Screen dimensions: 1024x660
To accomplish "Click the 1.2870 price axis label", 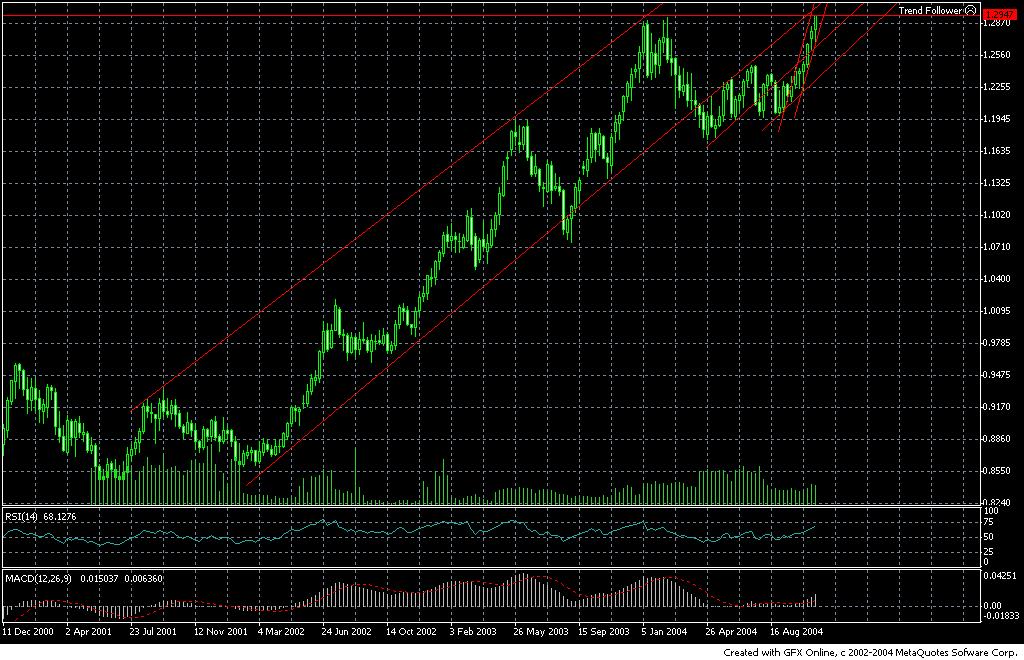I will click(x=997, y=24).
